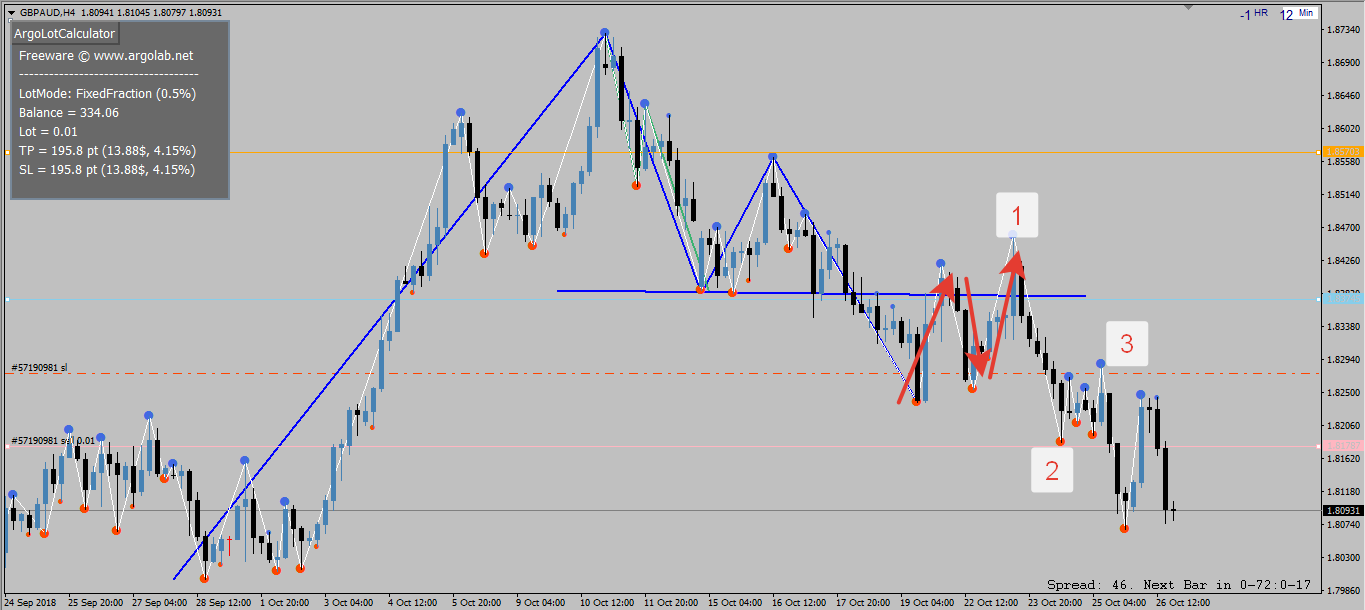Open the dropdown arrow beside GBPAUD,H4
1365x610 pixels.
tap(11, 13)
